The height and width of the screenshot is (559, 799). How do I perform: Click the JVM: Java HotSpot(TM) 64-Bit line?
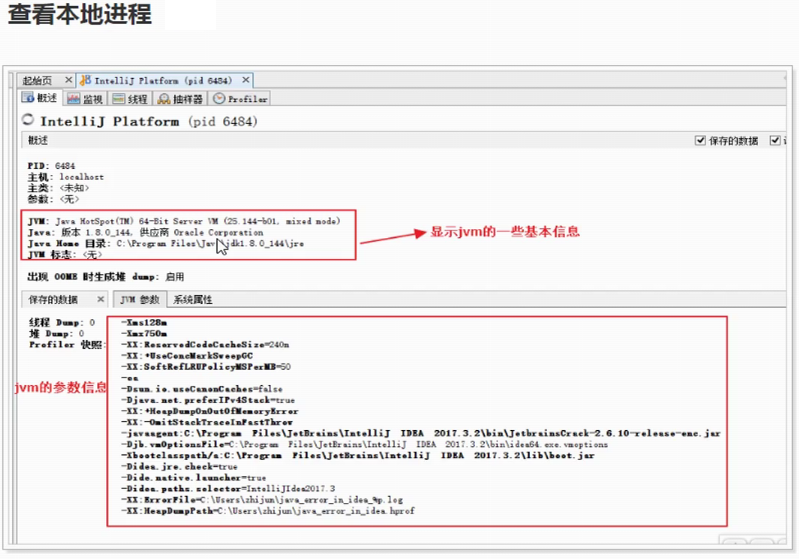(x=184, y=221)
